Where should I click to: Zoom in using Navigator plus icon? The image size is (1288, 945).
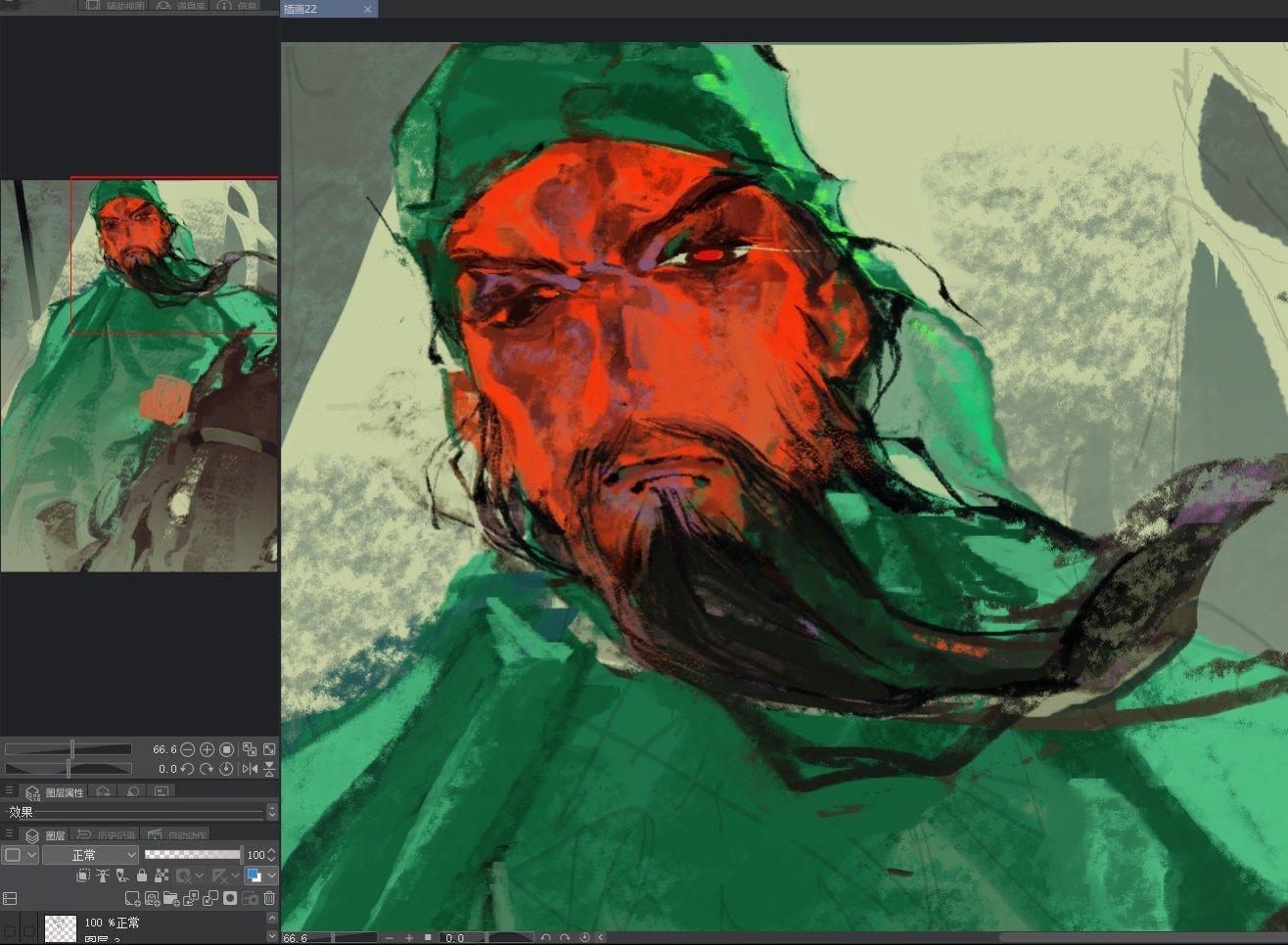(x=207, y=749)
